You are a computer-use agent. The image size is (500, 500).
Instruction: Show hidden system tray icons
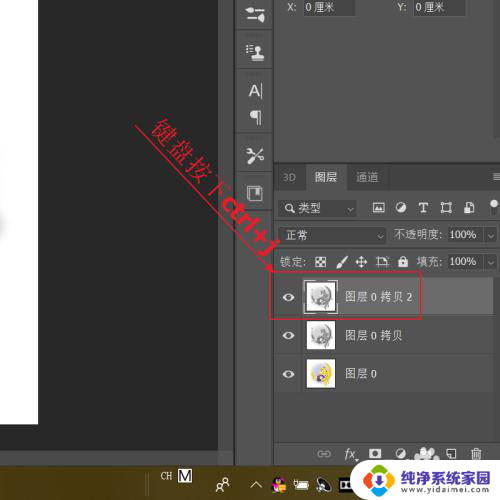tap(256, 484)
